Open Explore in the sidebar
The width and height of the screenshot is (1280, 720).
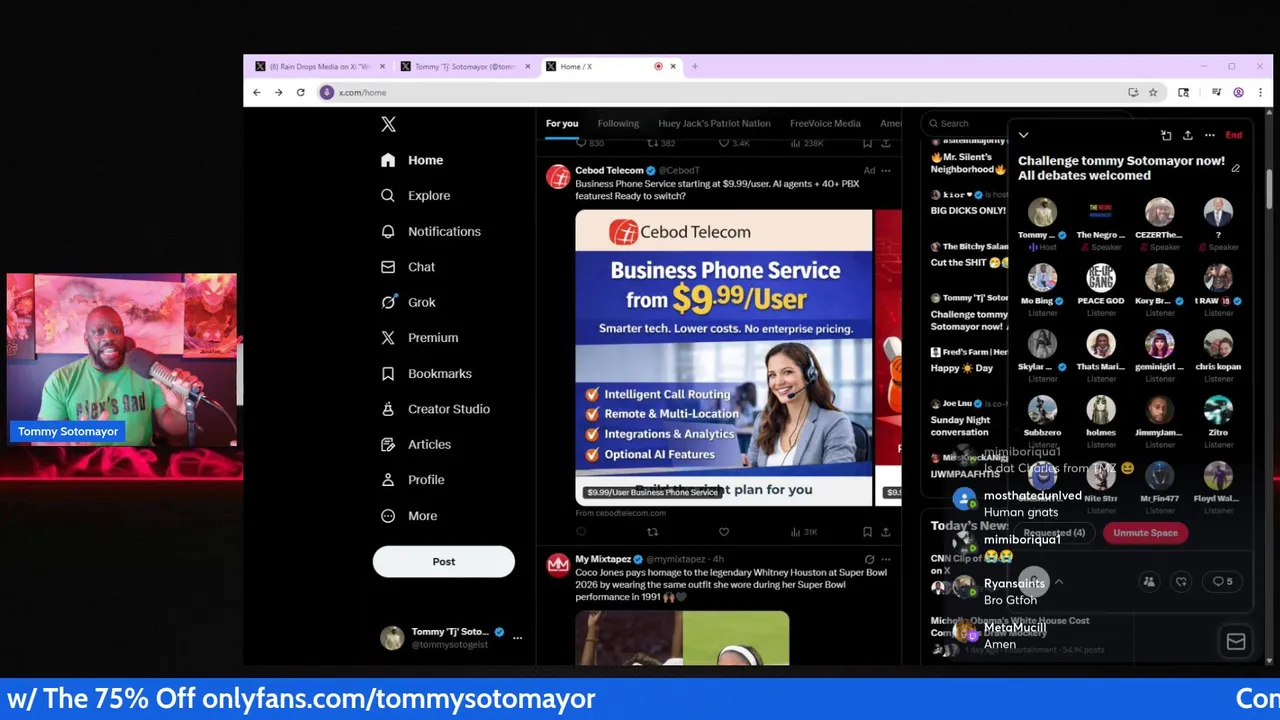415,195
